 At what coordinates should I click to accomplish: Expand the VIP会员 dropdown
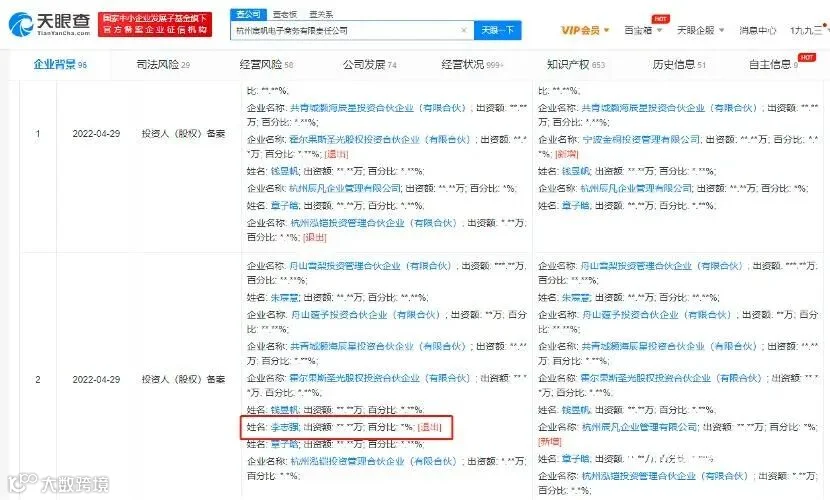[x=585, y=30]
